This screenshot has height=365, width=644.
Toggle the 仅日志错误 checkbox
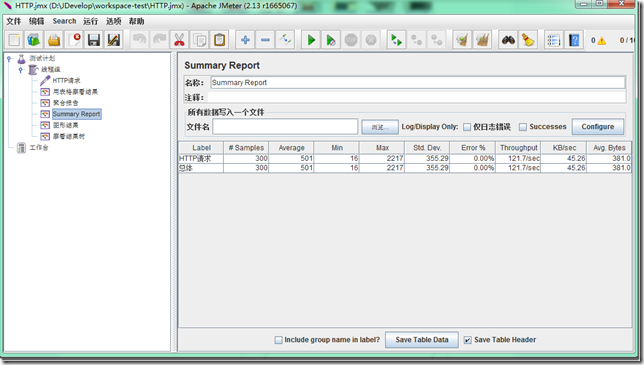point(467,127)
